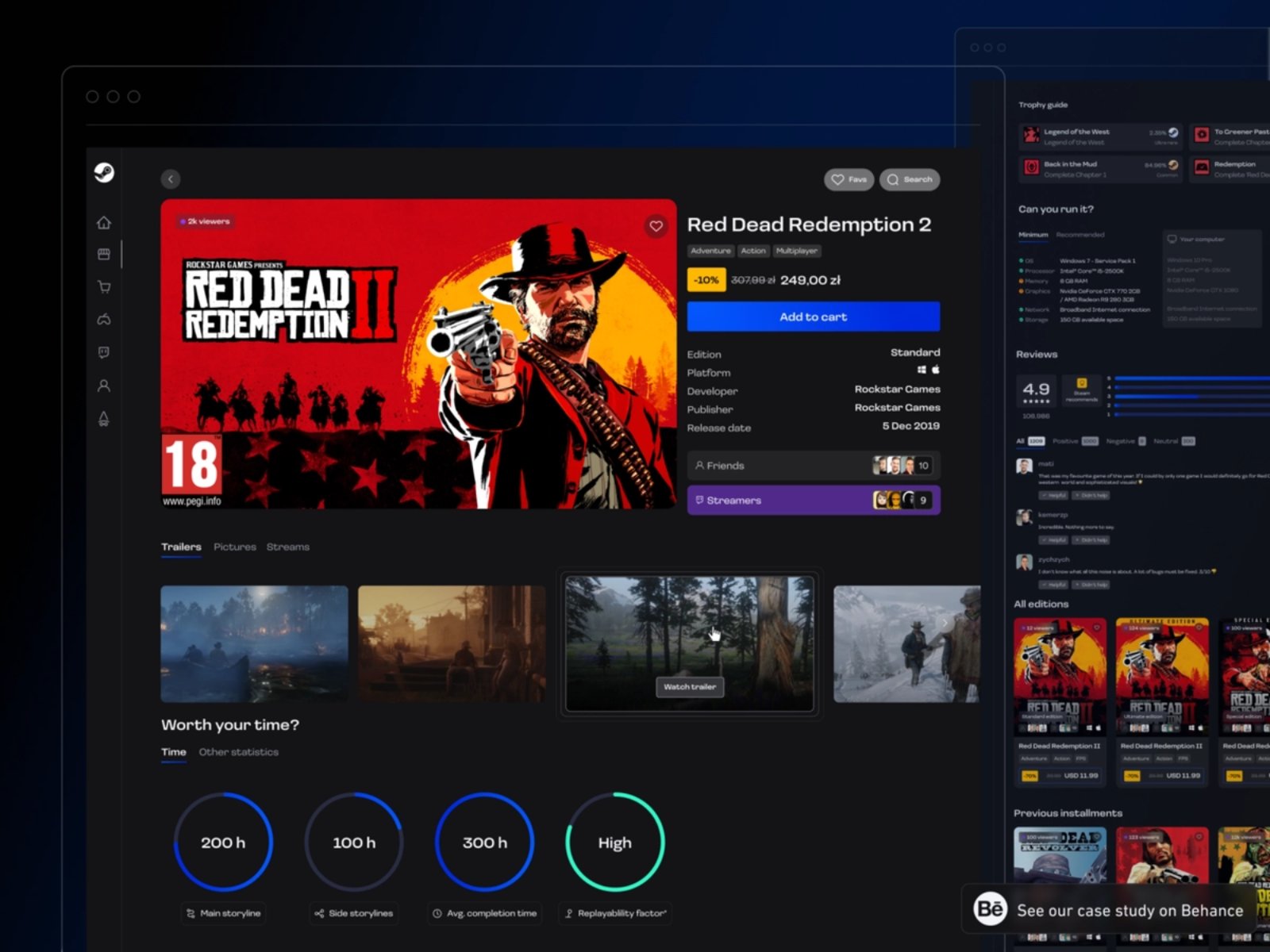Screen dimensions: 1270x952
Task: Toggle the heart favorite on the game cover
Action: pyautogui.click(x=656, y=226)
